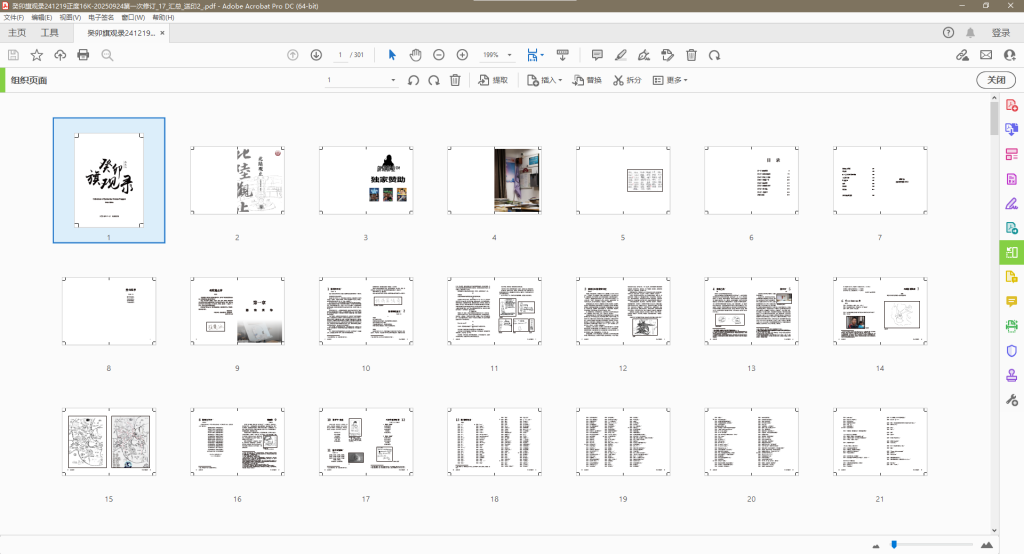Expand the 更多 more options menu
This screenshot has width=1024, height=554.
(x=671, y=80)
